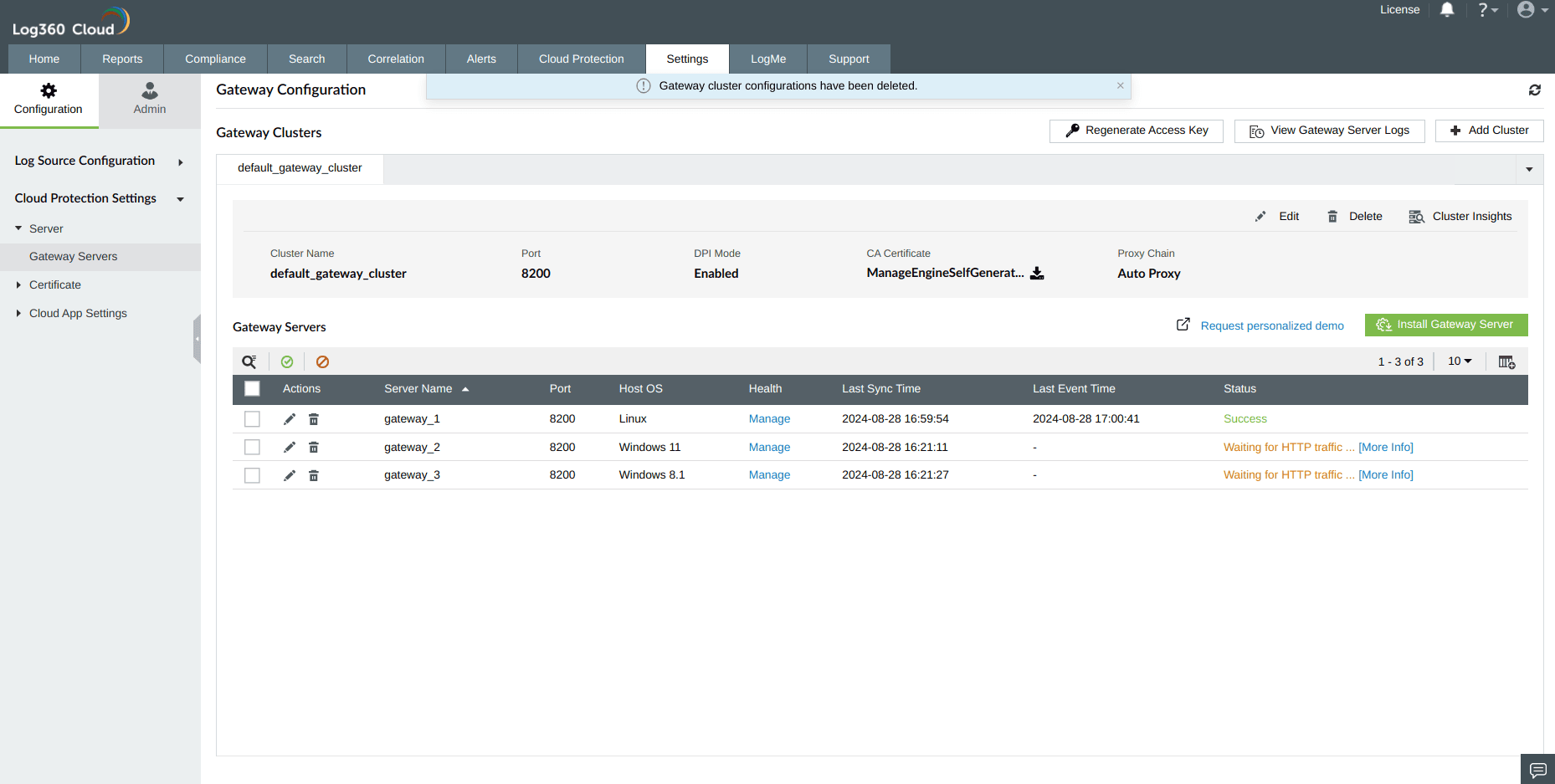1555x784 pixels.
Task: Select all servers using the header checkbox
Action: [252, 388]
